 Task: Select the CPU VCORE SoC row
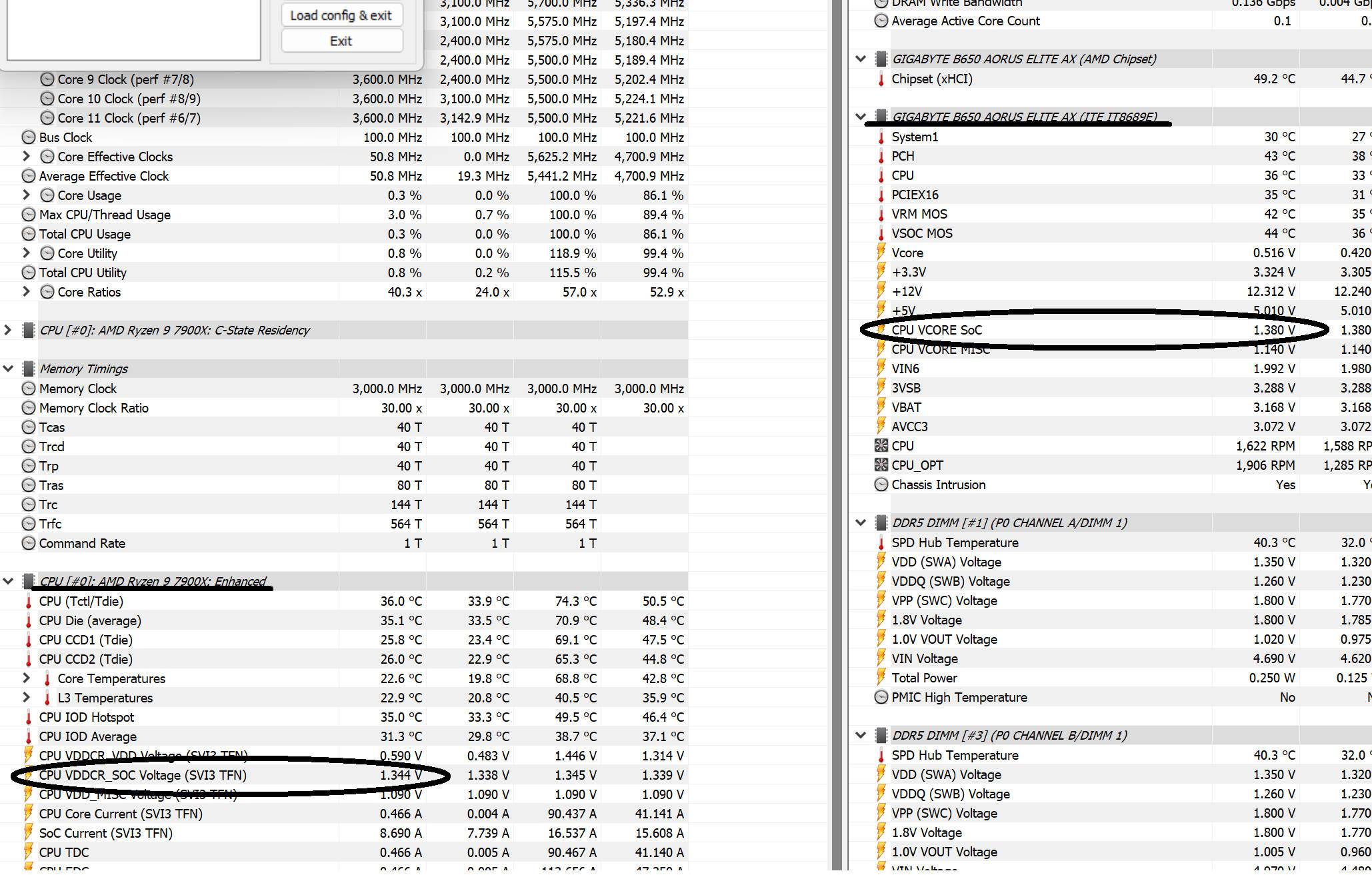point(937,330)
